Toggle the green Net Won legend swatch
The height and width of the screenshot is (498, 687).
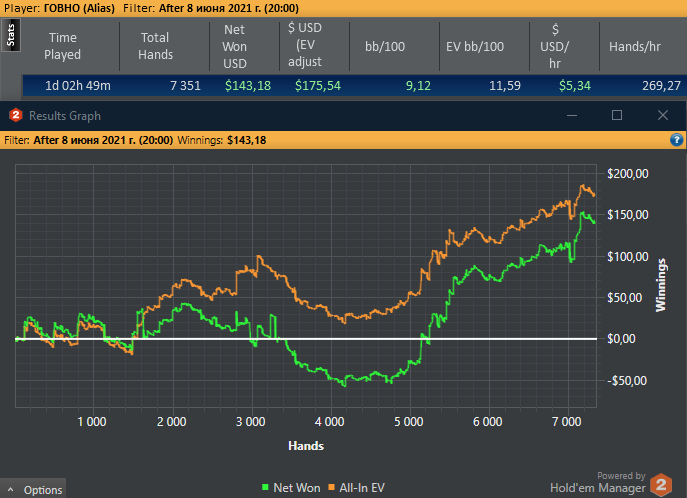coord(265,487)
